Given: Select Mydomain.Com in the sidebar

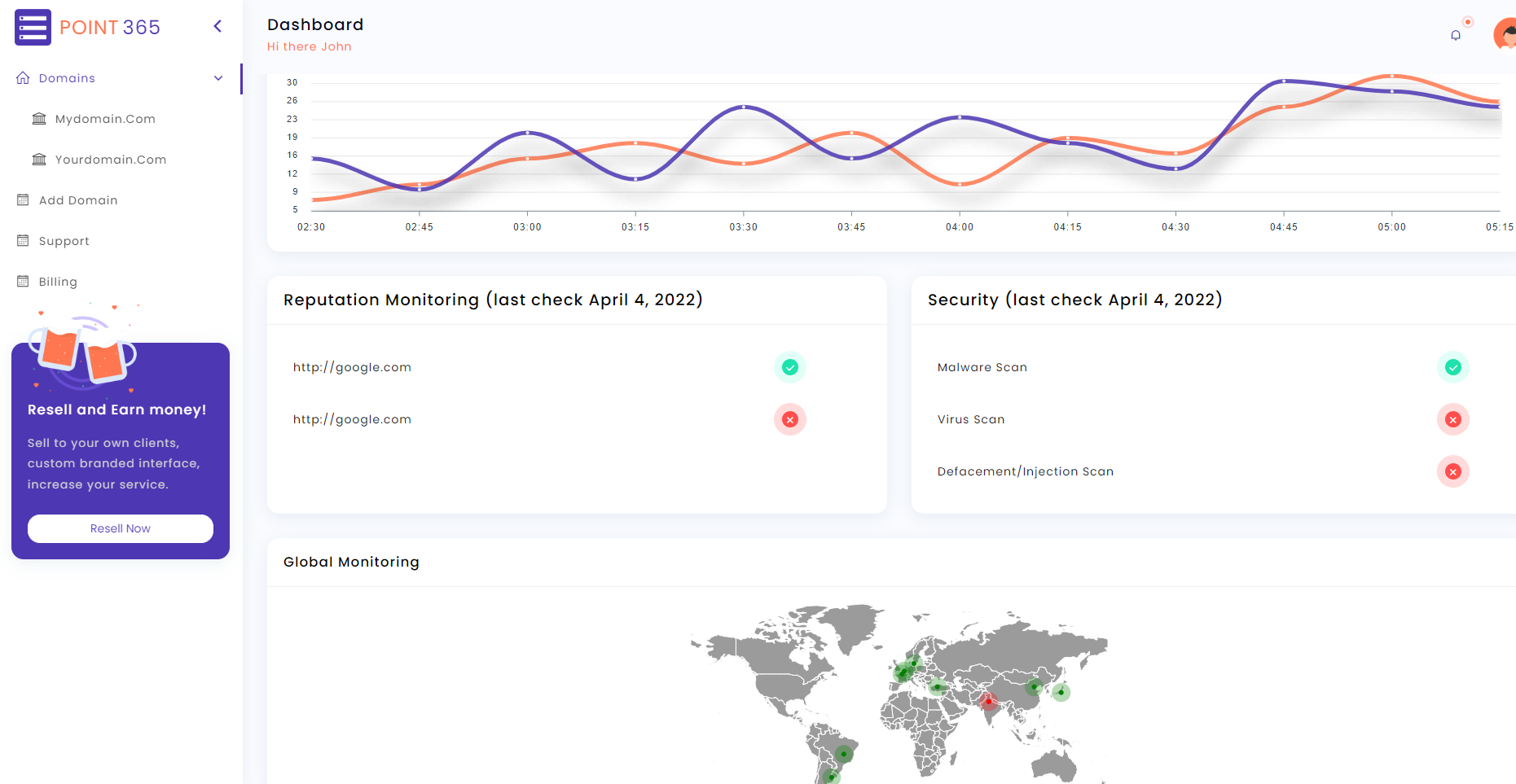Looking at the screenshot, I should 105,119.
